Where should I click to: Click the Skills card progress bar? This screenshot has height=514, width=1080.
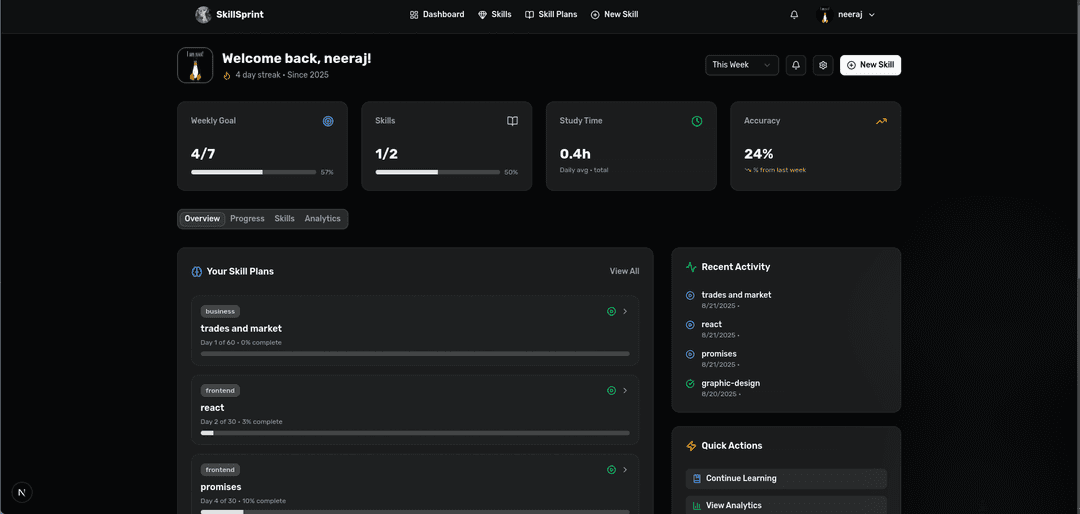(438, 172)
